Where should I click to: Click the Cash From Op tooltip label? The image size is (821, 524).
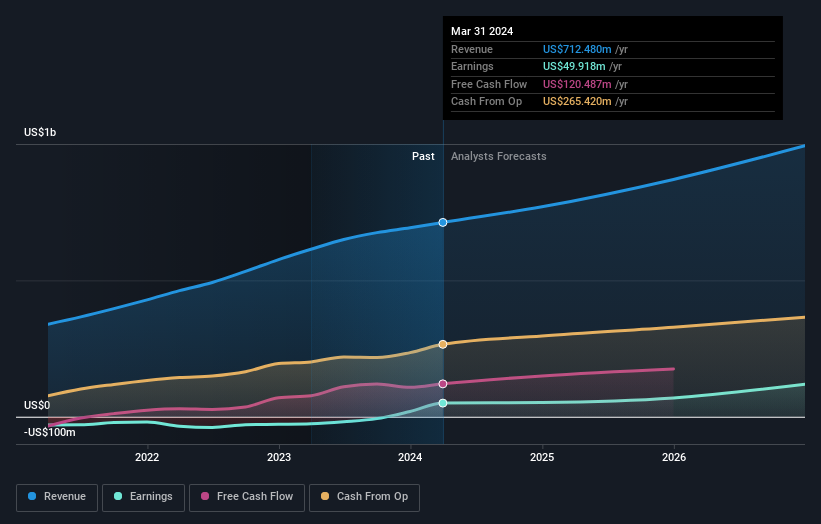[x=486, y=102]
